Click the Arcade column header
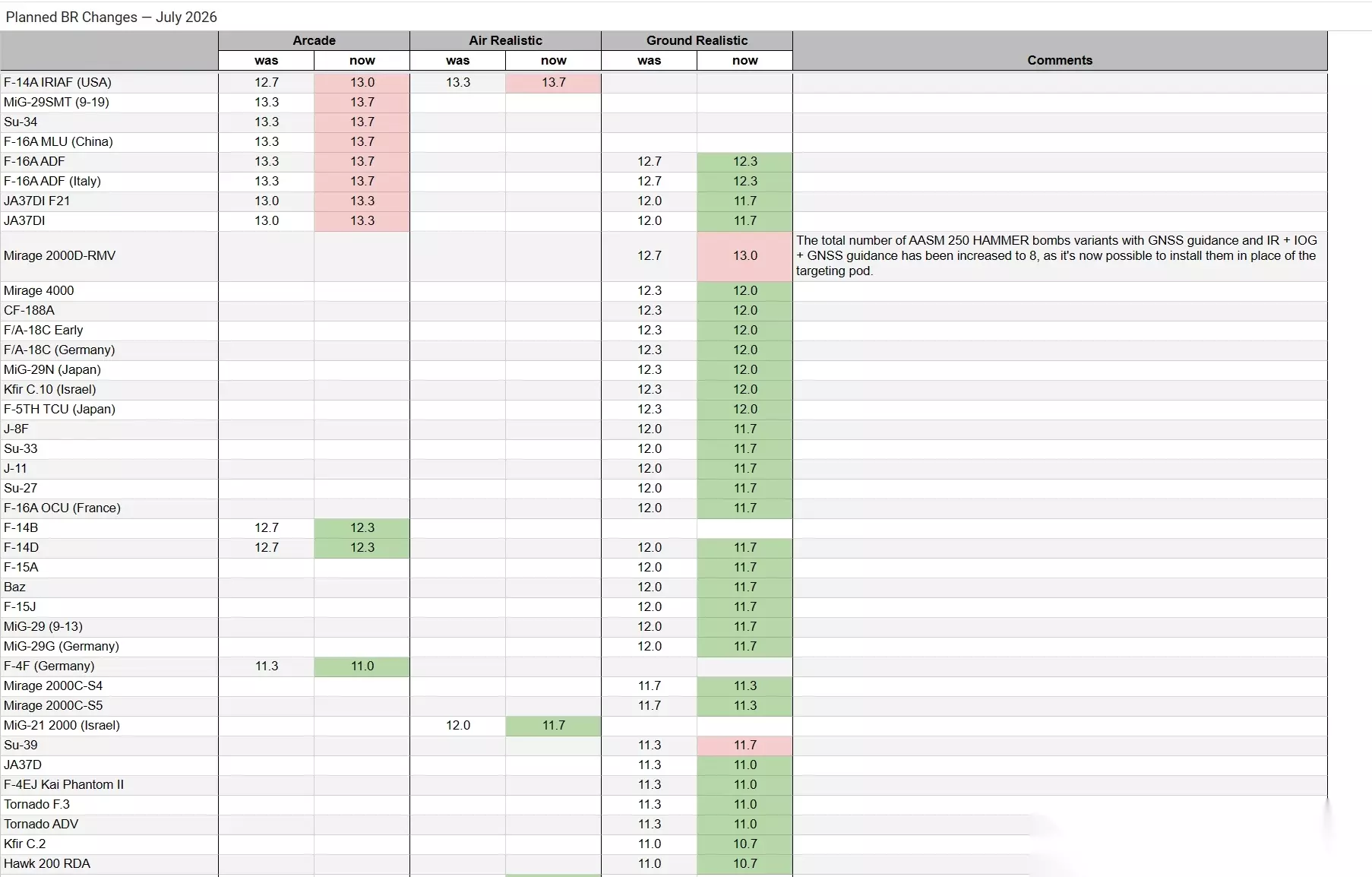 pos(314,40)
